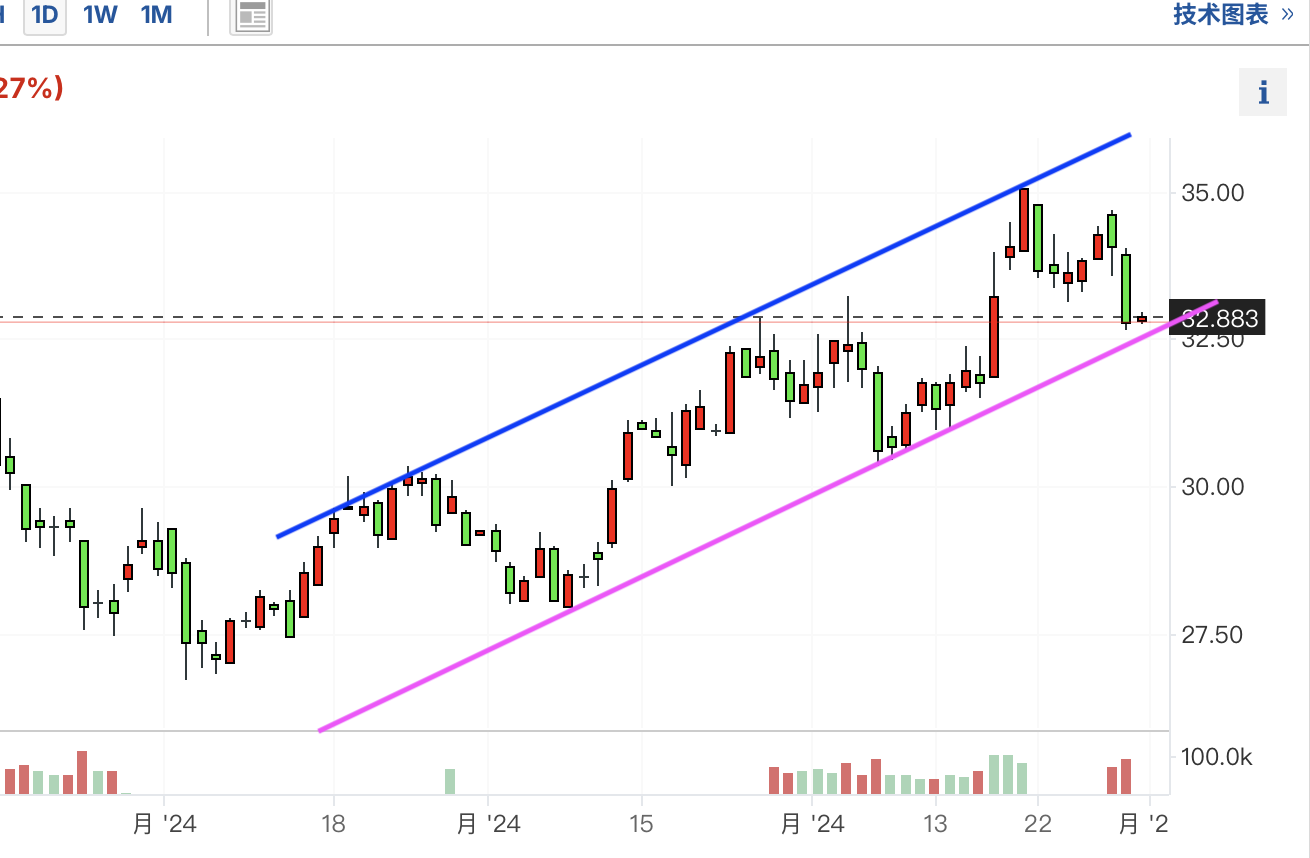
Task: Select the magenta lower channel trendline
Action: 768,516
